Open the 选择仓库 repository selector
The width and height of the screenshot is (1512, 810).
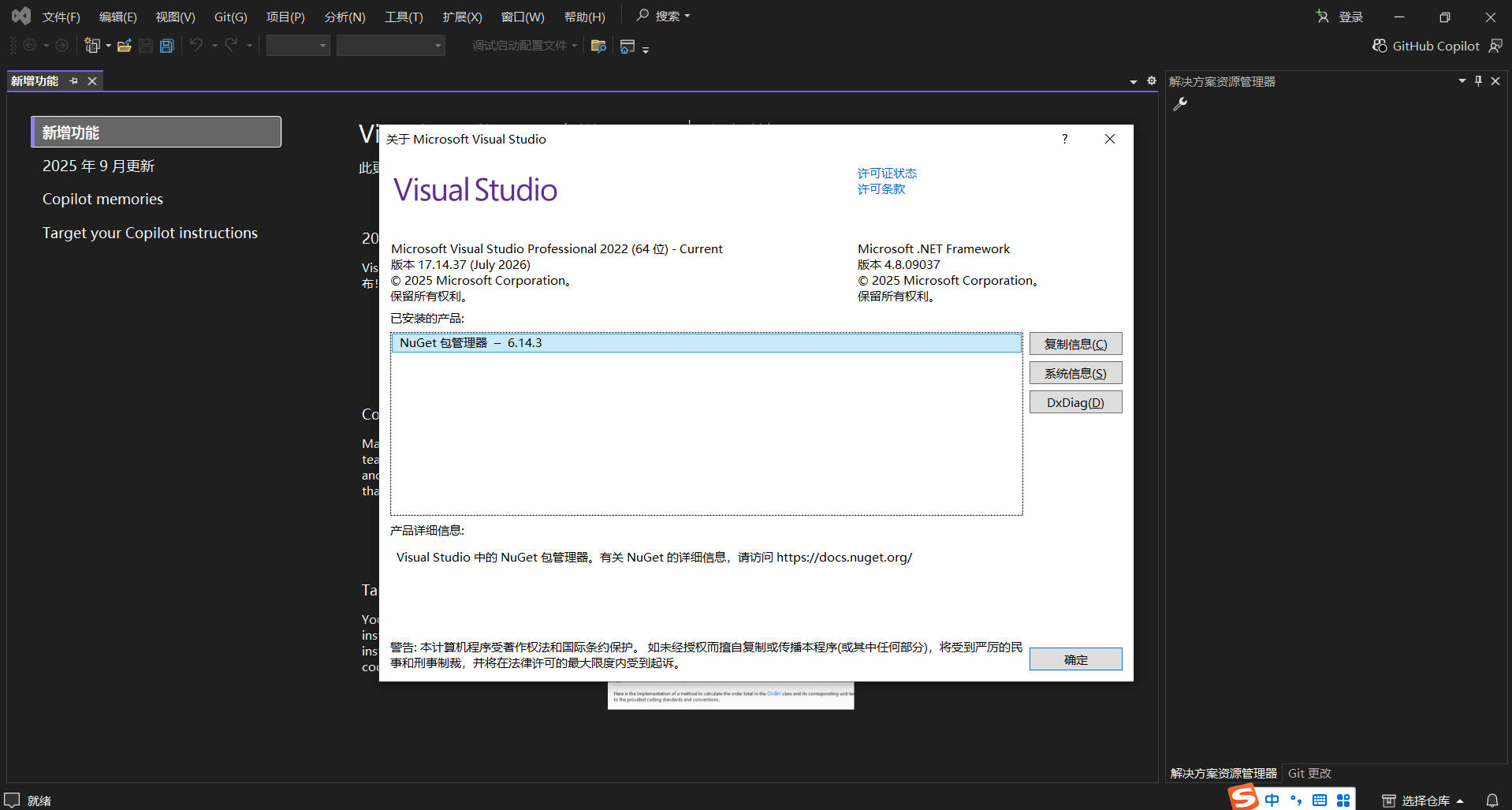point(1423,801)
